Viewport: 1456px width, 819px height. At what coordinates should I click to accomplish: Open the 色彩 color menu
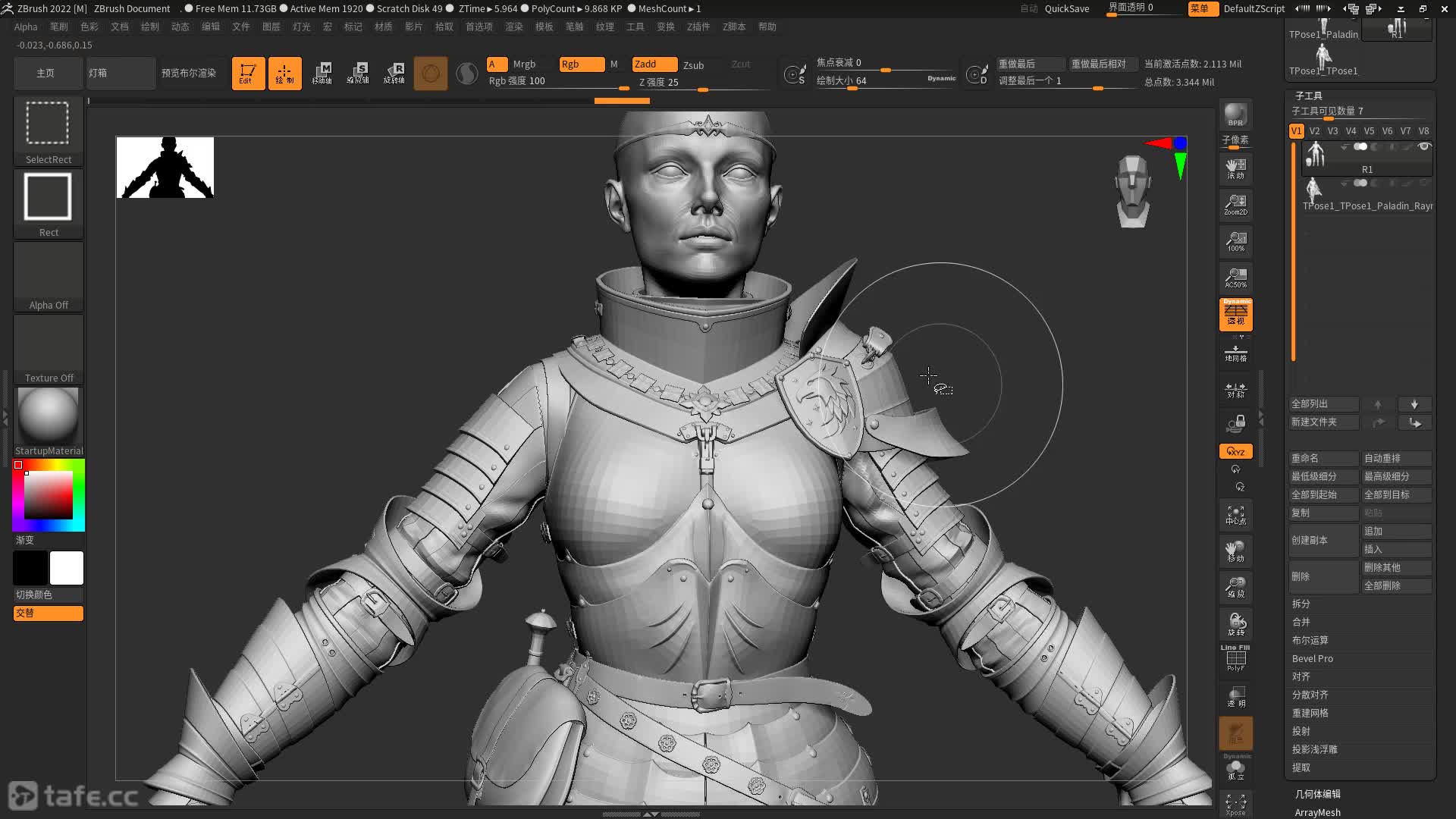(89, 27)
